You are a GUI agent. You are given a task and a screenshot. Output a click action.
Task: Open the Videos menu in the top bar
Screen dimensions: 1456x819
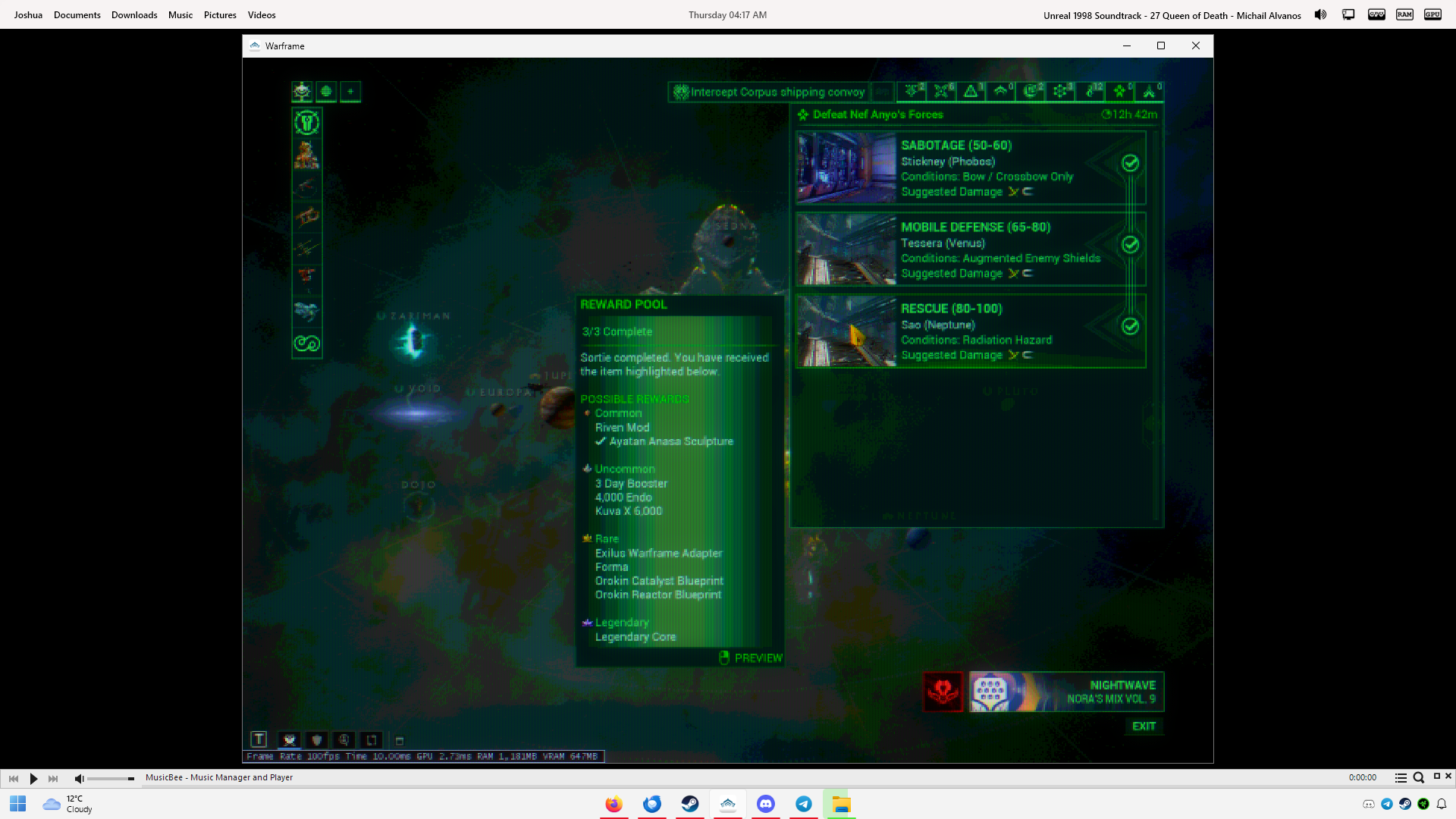262,15
